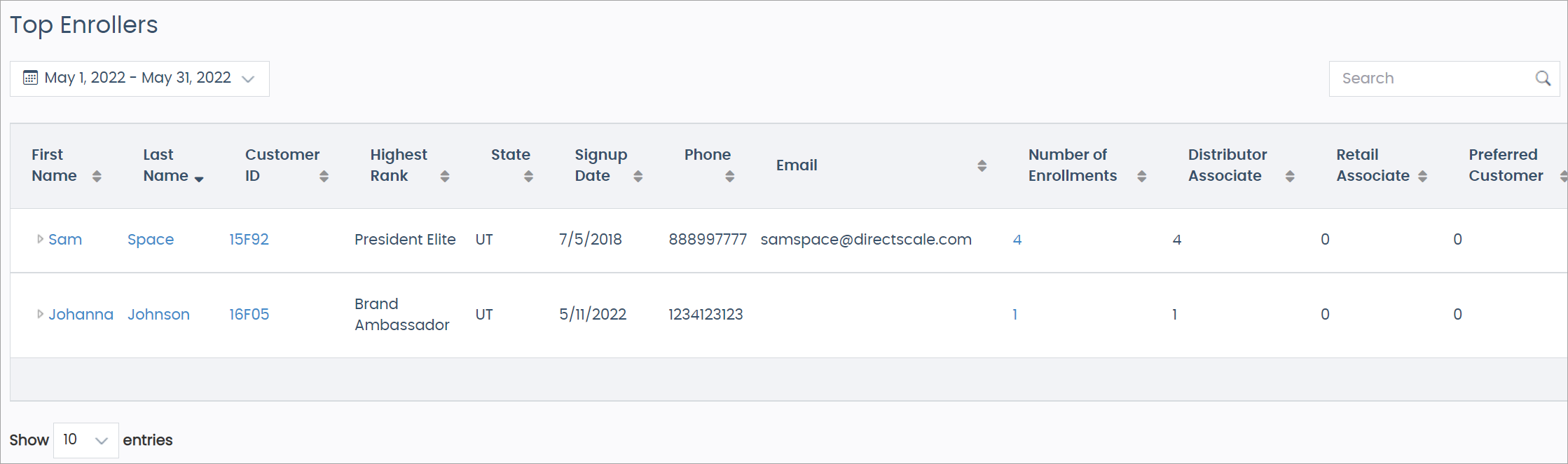The width and height of the screenshot is (1568, 464).
Task: Open customer ID 16F05 link
Action: tap(249, 315)
